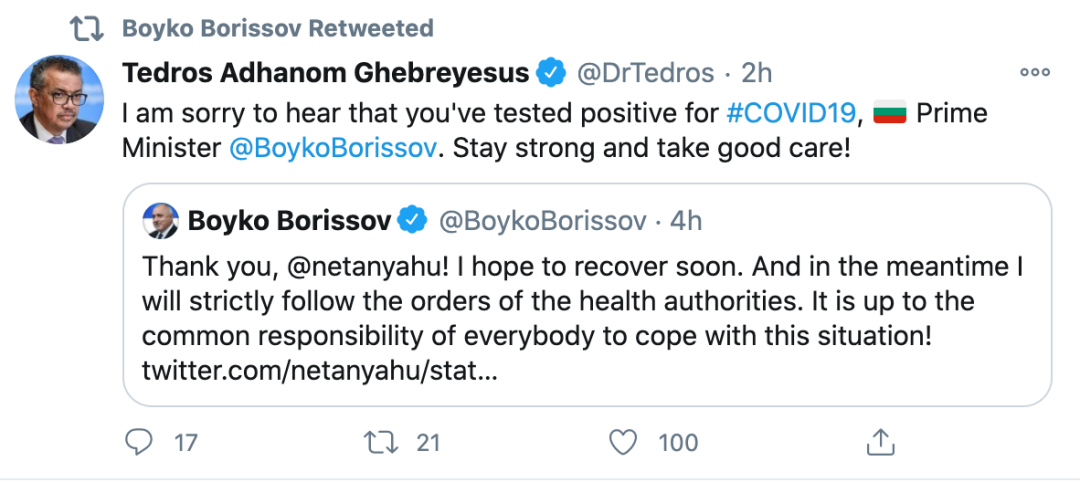Click the Bulgarian flag emoji
This screenshot has width=1080, height=482.
click(x=890, y=112)
